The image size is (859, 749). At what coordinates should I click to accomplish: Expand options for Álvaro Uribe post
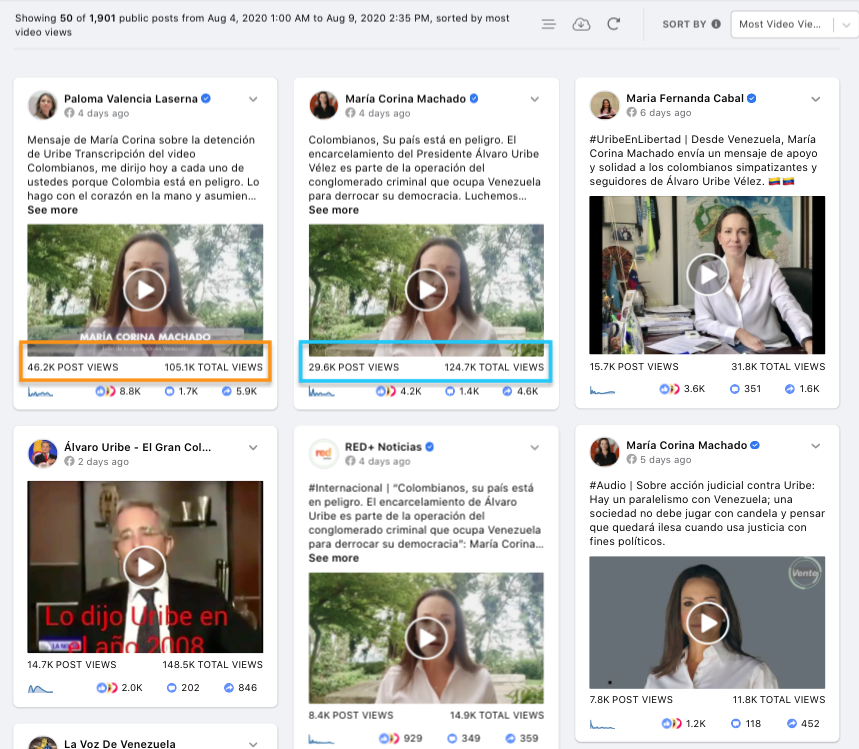253,448
